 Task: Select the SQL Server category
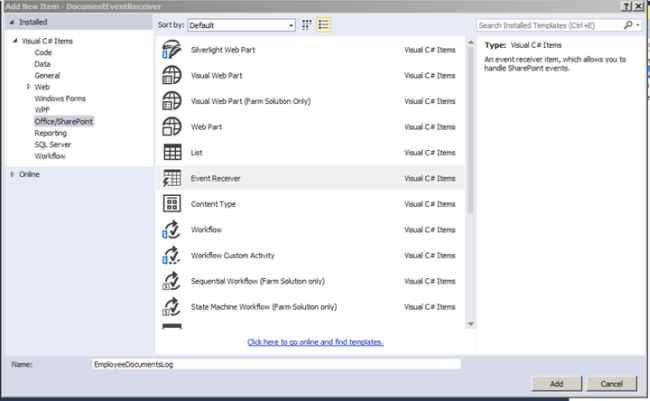53,144
